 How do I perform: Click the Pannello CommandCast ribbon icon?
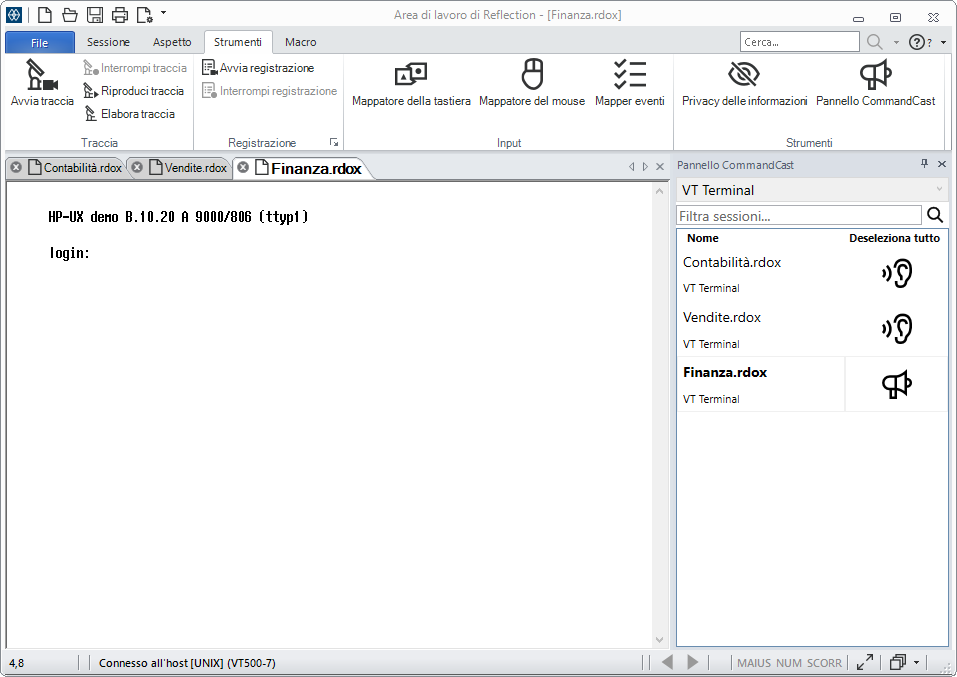(x=875, y=75)
